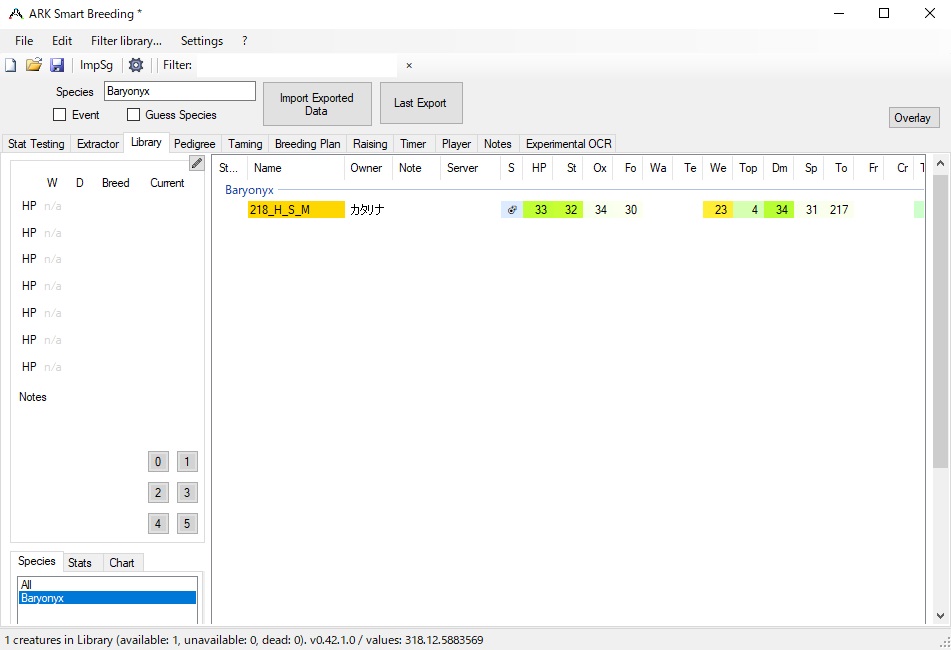951x650 pixels.
Task: Click the Overlay button
Action: point(914,118)
